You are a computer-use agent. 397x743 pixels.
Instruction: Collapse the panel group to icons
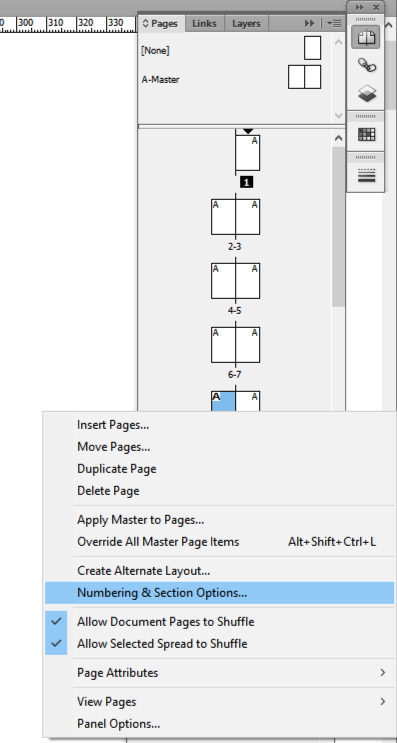click(309, 23)
